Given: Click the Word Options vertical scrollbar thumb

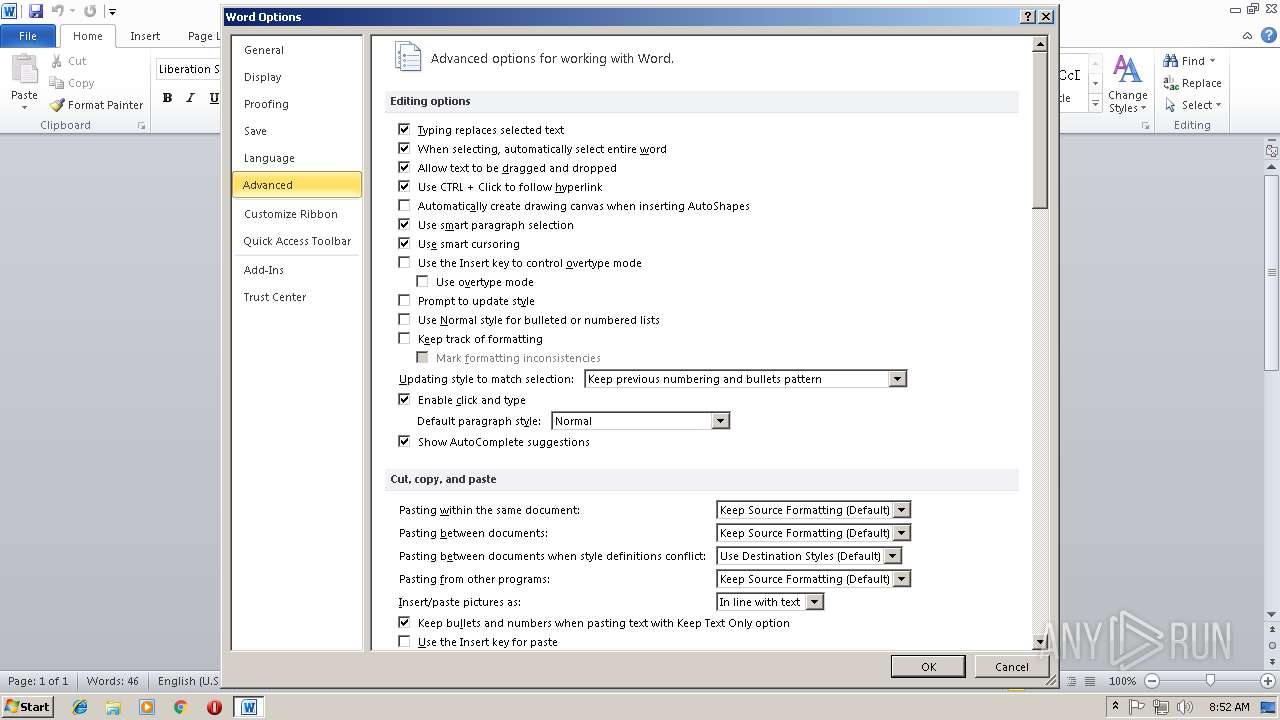Looking at the screenshot, I should tap(1040, 131).
